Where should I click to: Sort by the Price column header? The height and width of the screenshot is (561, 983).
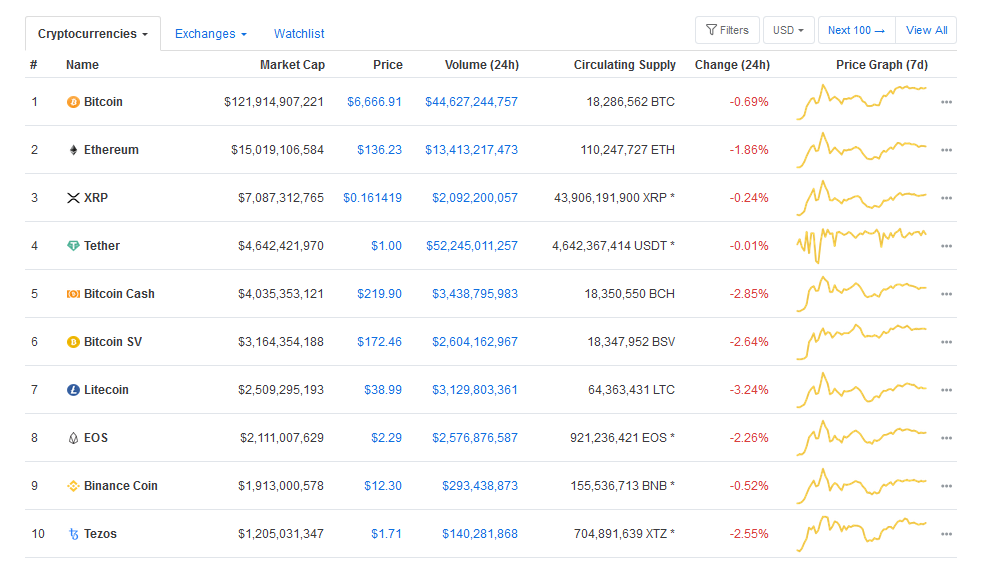(387, 65)
